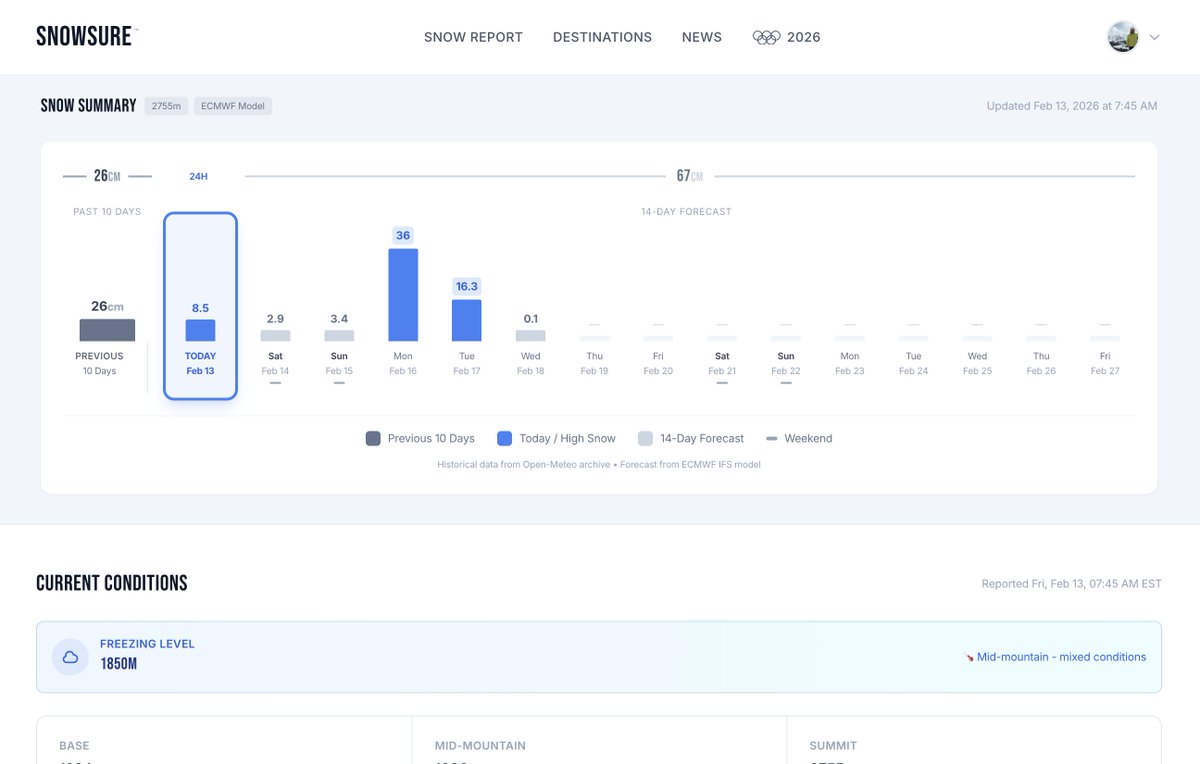
Task: Click the 14-Day Forecast legend swatch
Action: [645, 438]
